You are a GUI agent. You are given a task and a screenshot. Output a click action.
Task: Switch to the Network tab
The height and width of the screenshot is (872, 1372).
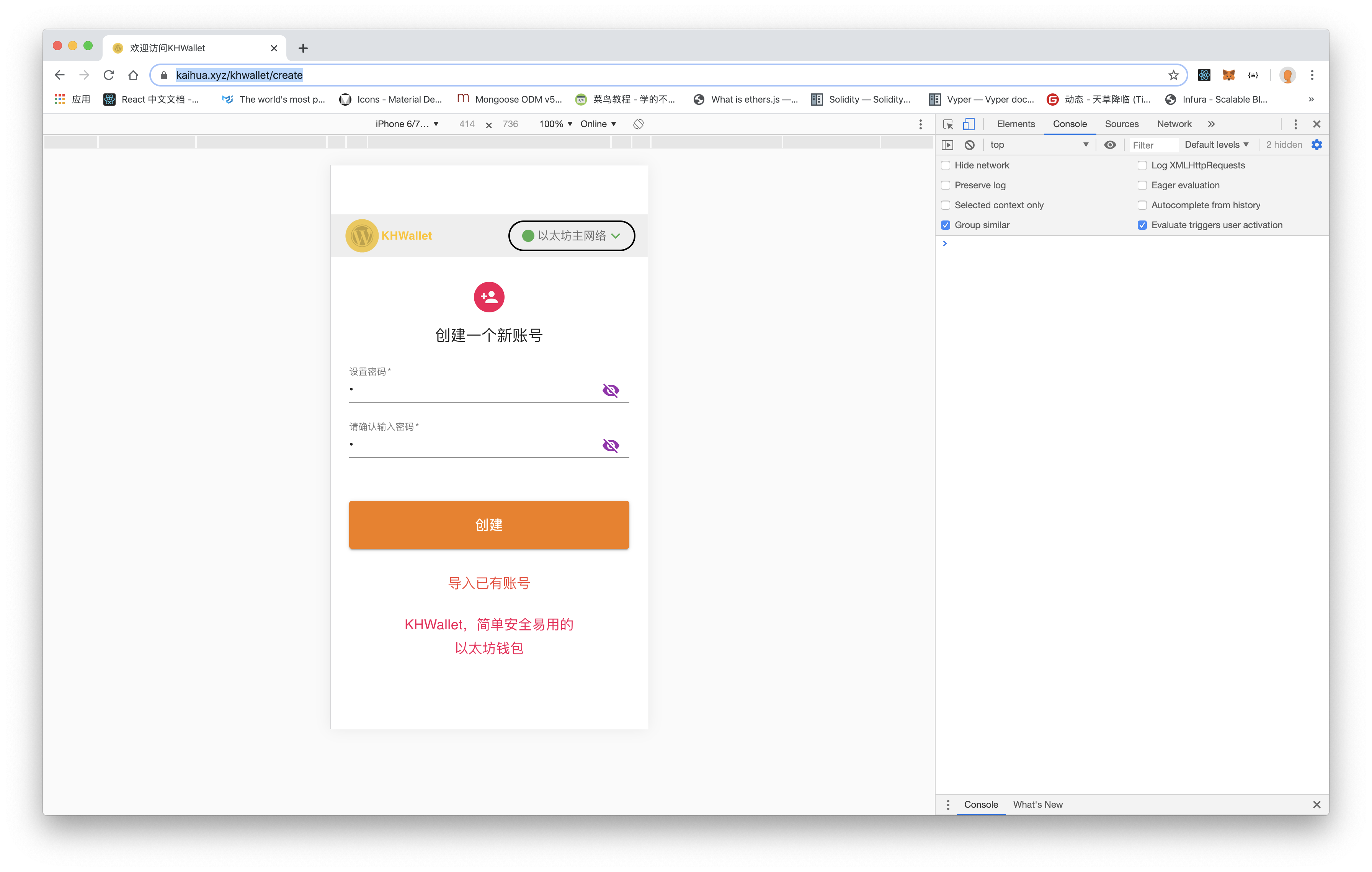pos(1174,124)
